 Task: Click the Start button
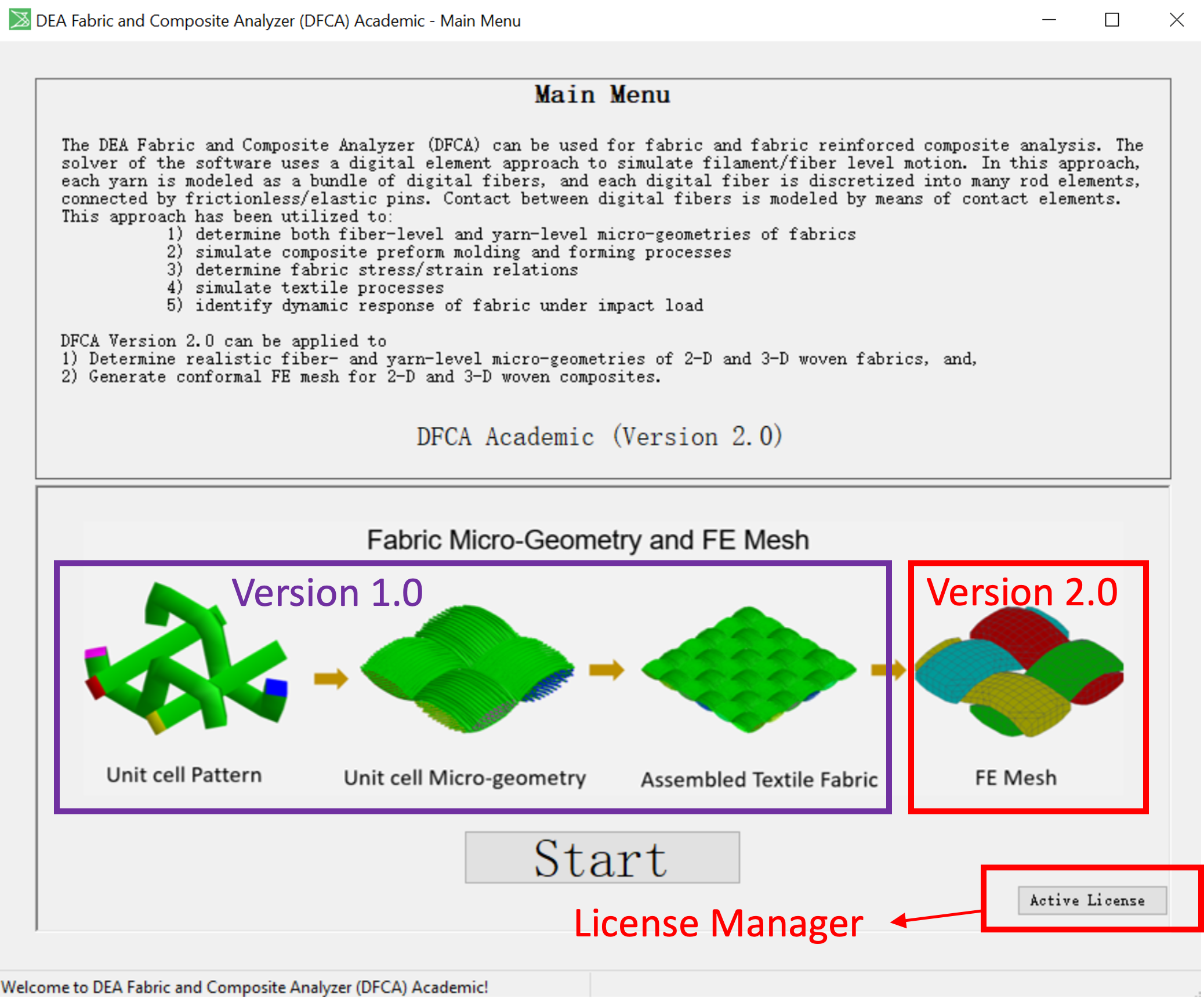click(602, 858)
